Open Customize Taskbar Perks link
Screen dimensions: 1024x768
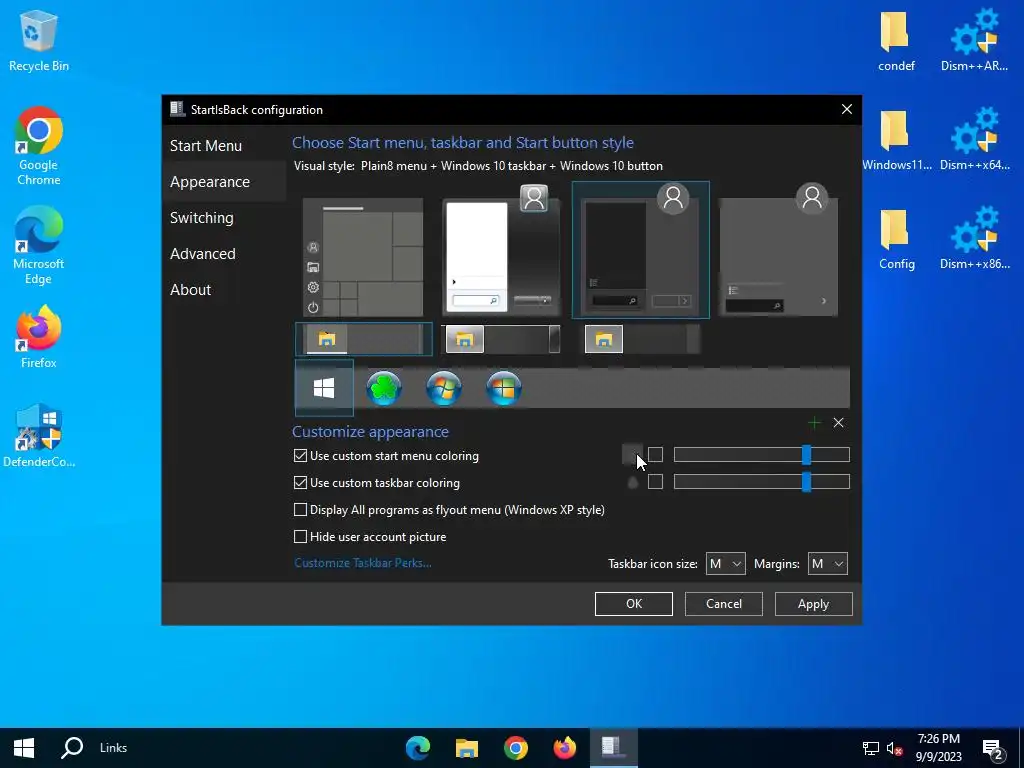[x=362, y=563]
